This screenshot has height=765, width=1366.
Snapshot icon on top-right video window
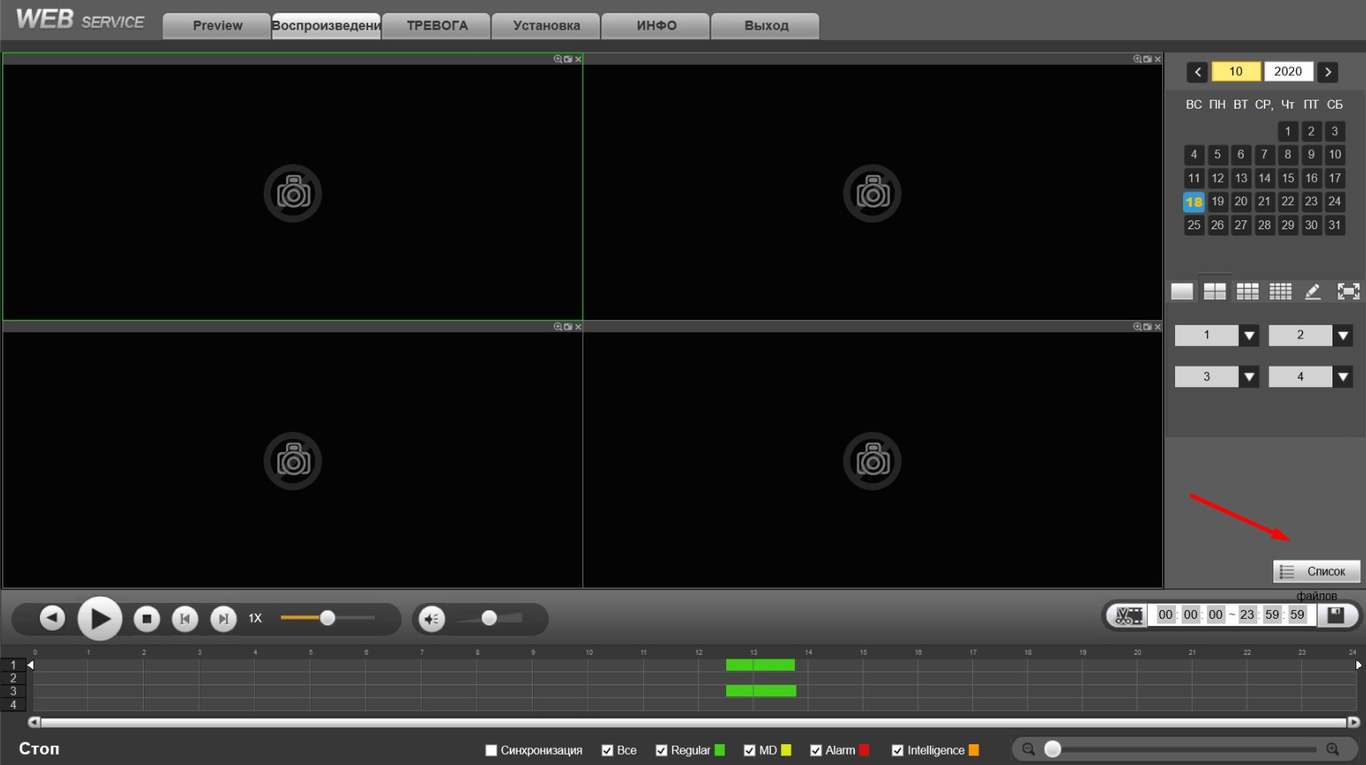(1147, 59)
